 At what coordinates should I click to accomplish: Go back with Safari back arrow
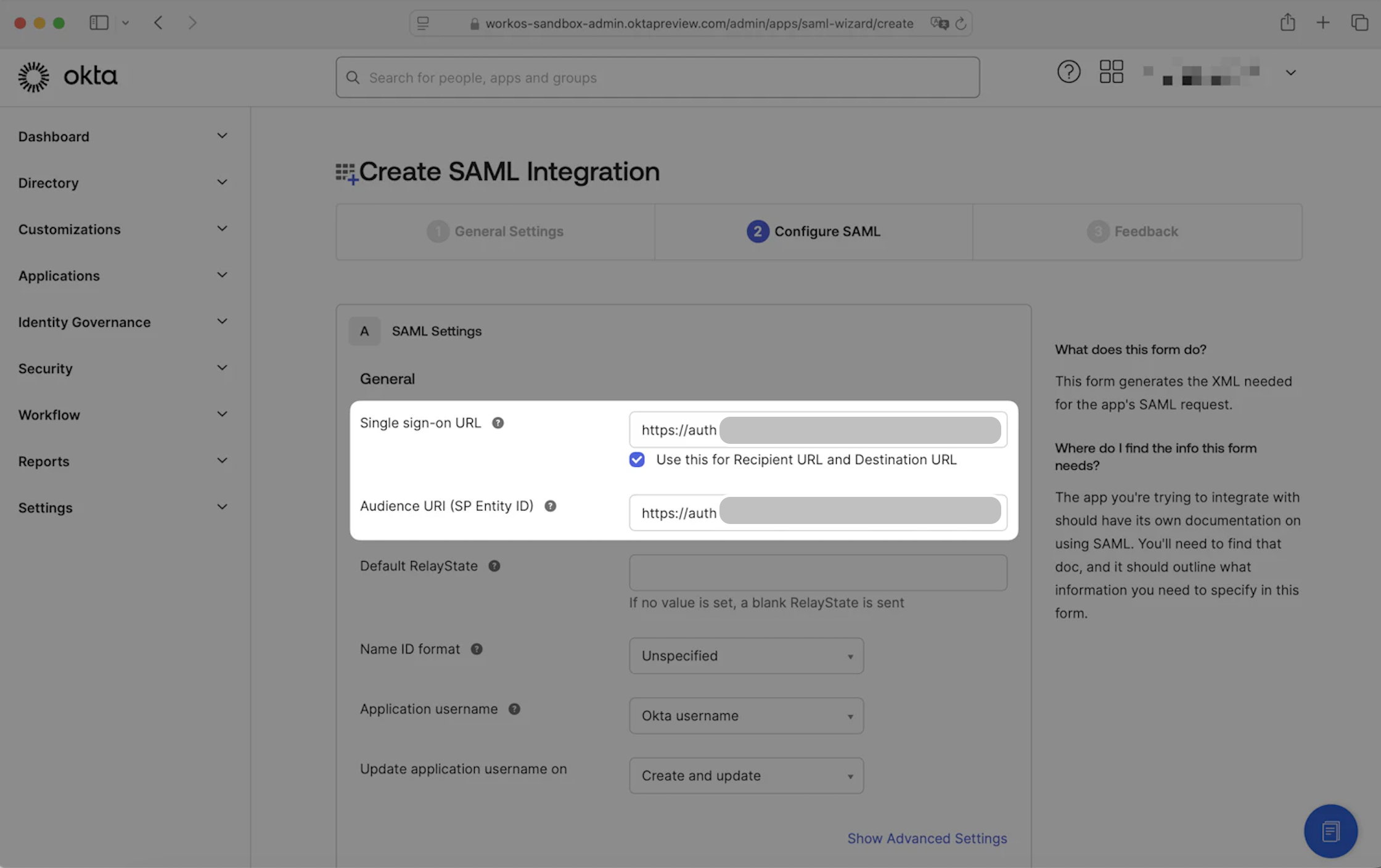(x=158, y=23)
